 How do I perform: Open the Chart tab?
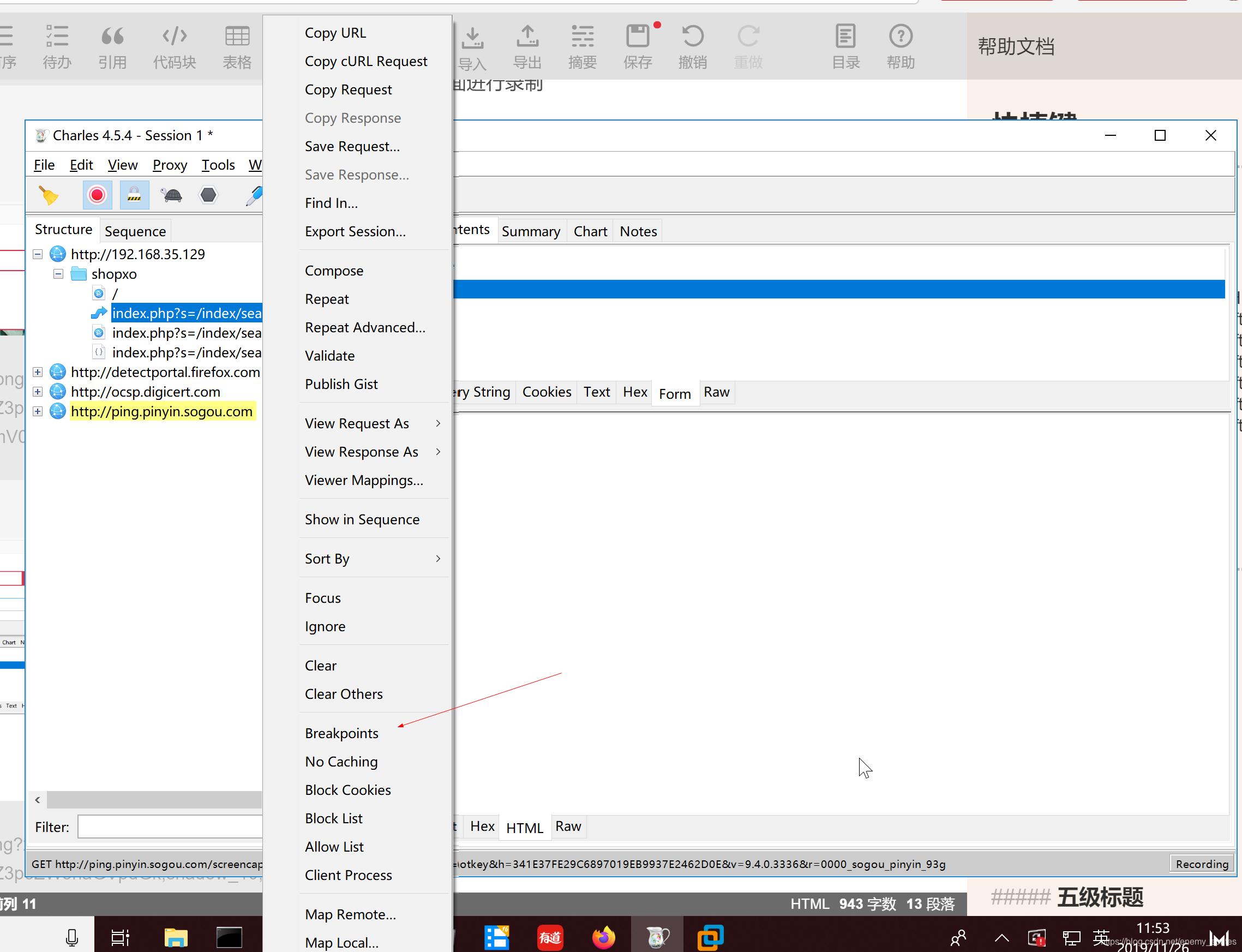point(590,231)
